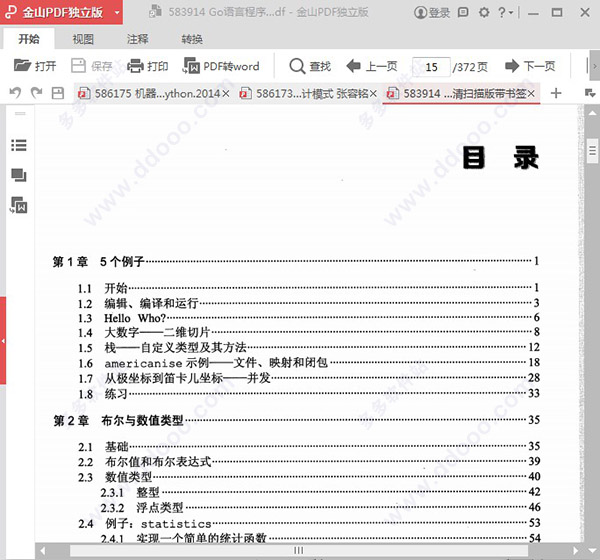Click the horizontal scrollbar left arrow
The height and width of the screenshot is (560, 600).
coord(42,550)
